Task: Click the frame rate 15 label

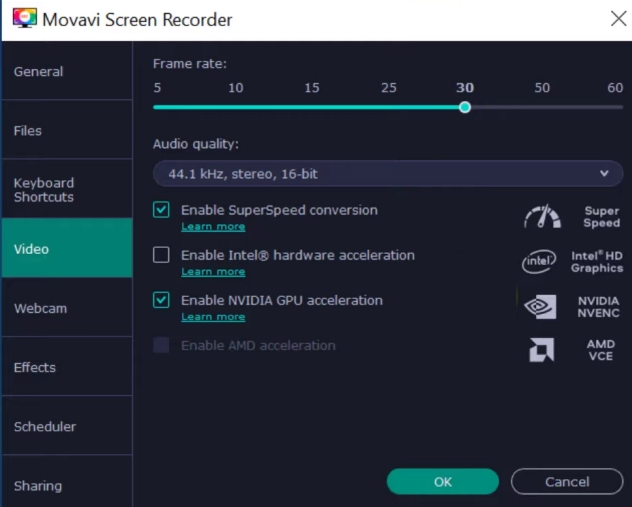Action: click(x=312, y=87)
